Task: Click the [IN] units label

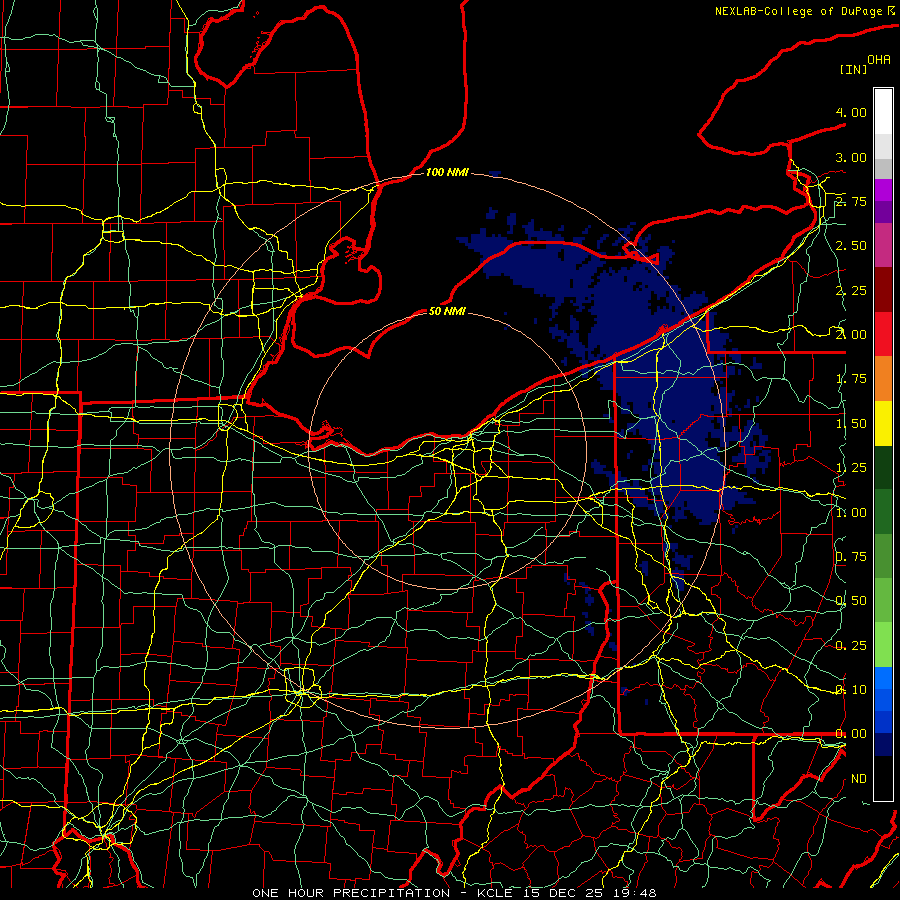Action: tap(853, 69)
